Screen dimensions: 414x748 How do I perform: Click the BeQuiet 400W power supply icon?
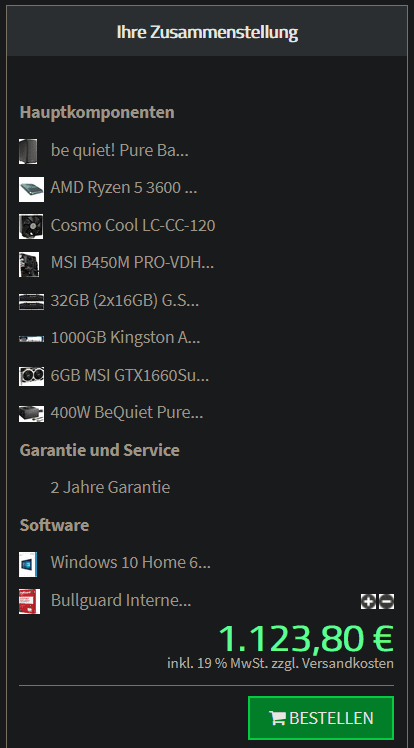(31, 413)
